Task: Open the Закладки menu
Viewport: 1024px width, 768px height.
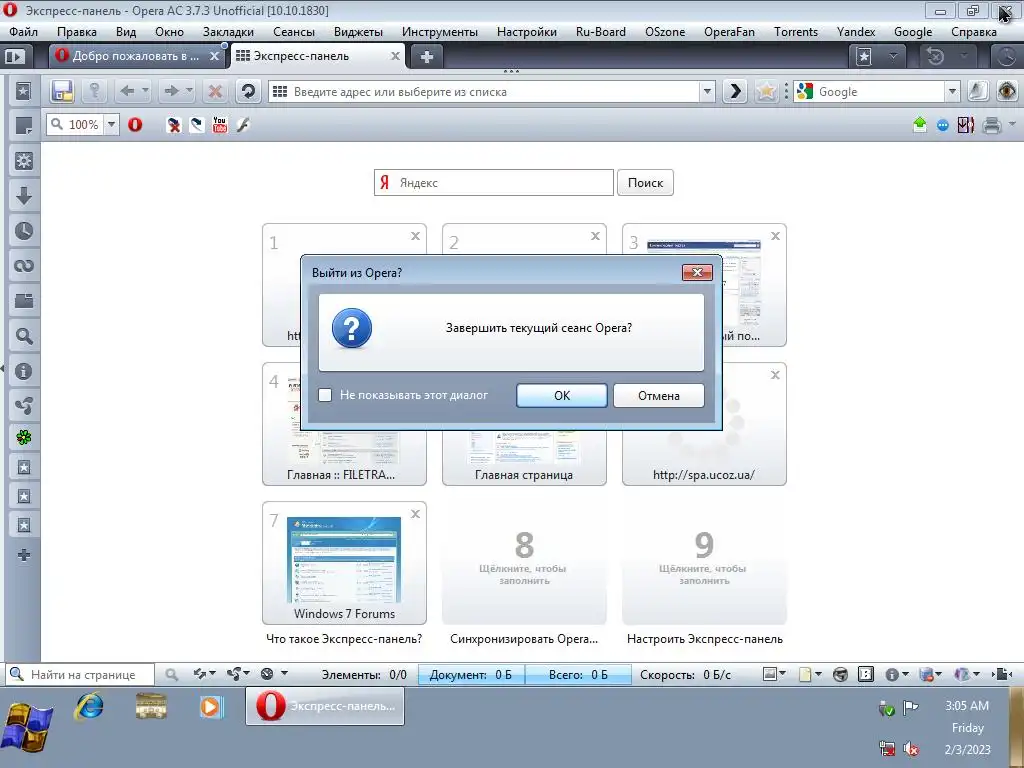Action: point(228,32)
